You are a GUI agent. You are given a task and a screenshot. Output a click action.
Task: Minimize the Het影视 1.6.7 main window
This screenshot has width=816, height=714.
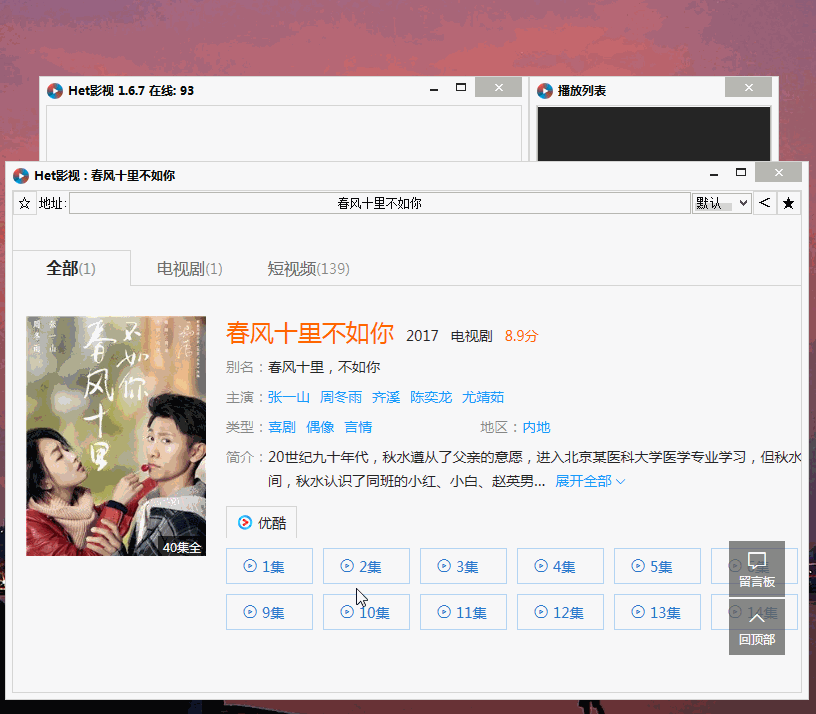[x=434, y=90]
